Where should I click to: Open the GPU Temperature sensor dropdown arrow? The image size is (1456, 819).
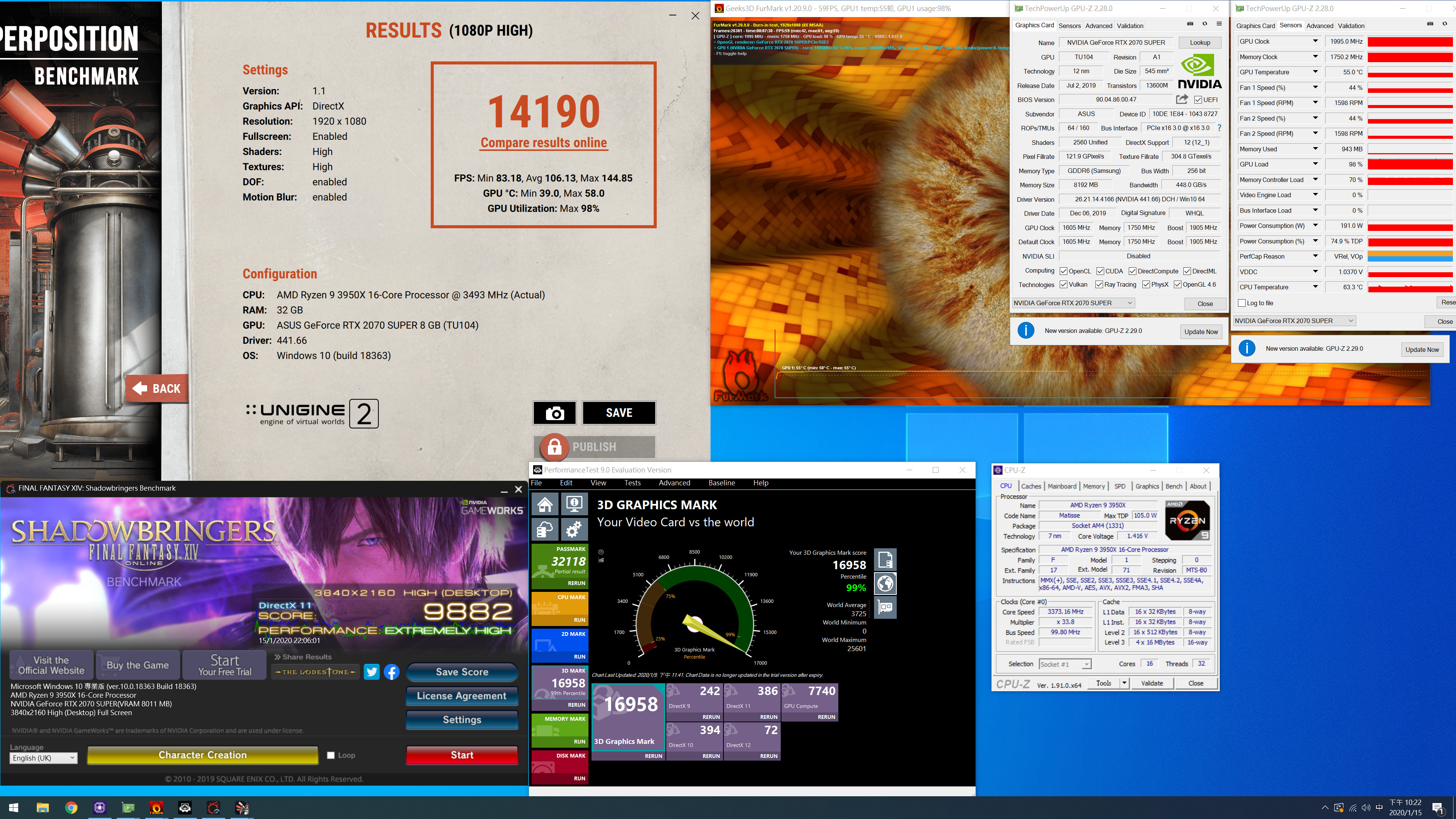1315,72
